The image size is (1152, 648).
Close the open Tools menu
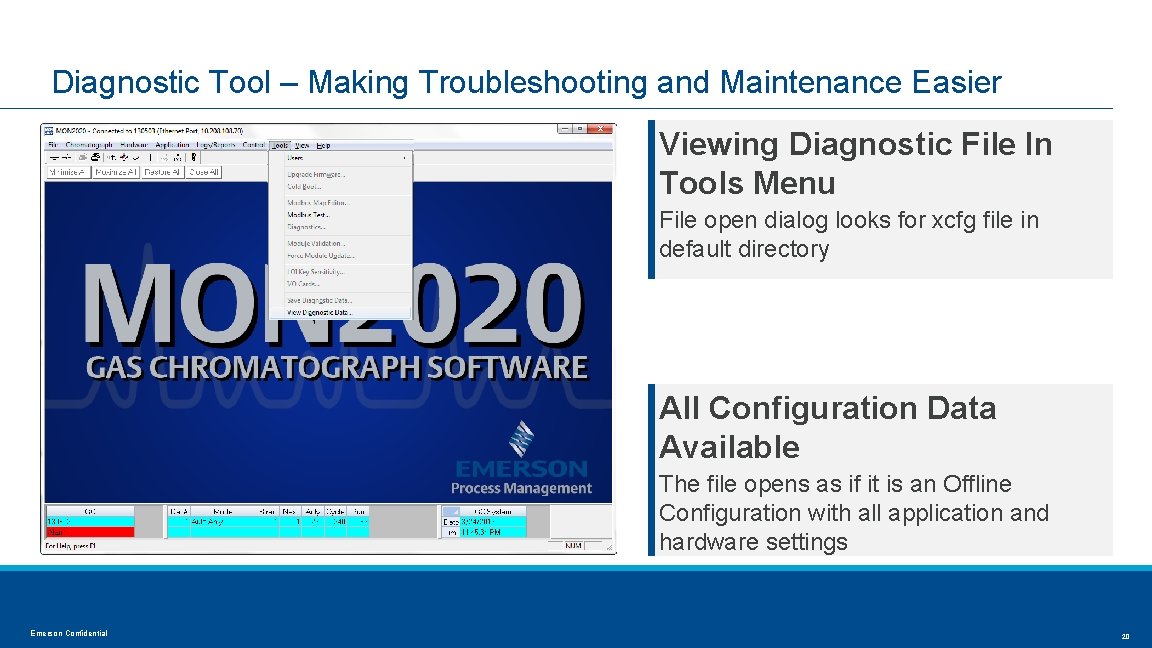pos(280,145)
